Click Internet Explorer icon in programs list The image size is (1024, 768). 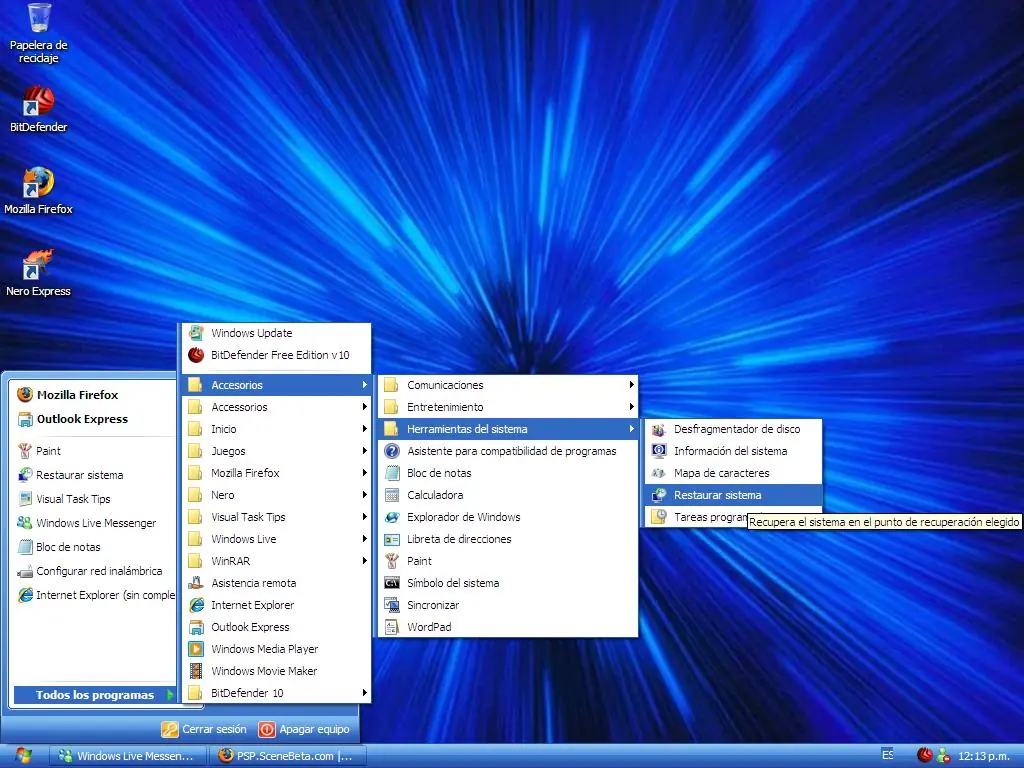(x=196, y=605)
